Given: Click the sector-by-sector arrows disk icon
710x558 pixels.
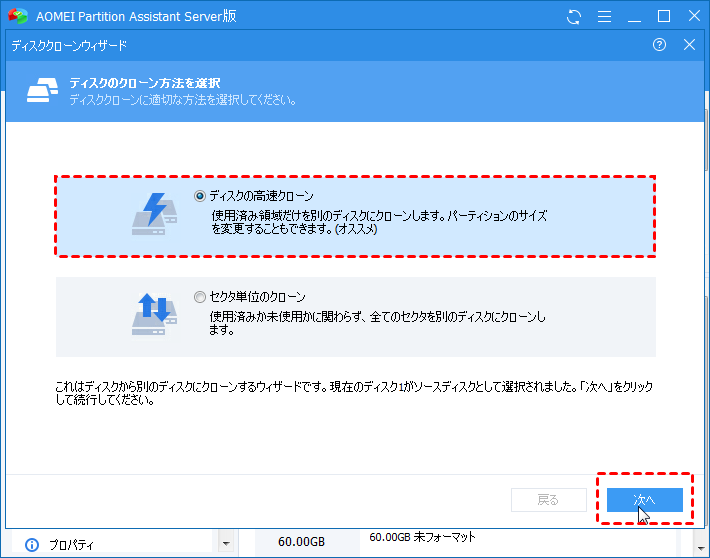Looking at the screenshot, I should (154, 314).
